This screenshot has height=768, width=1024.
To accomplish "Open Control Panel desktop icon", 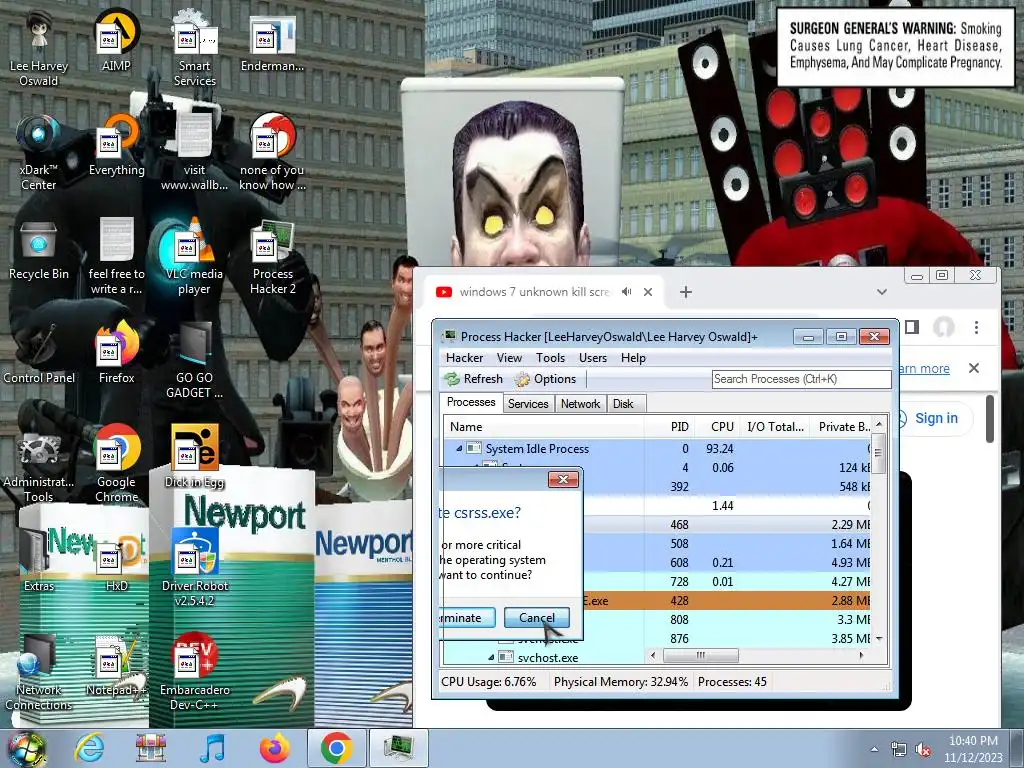I will [x=39, y=354].
